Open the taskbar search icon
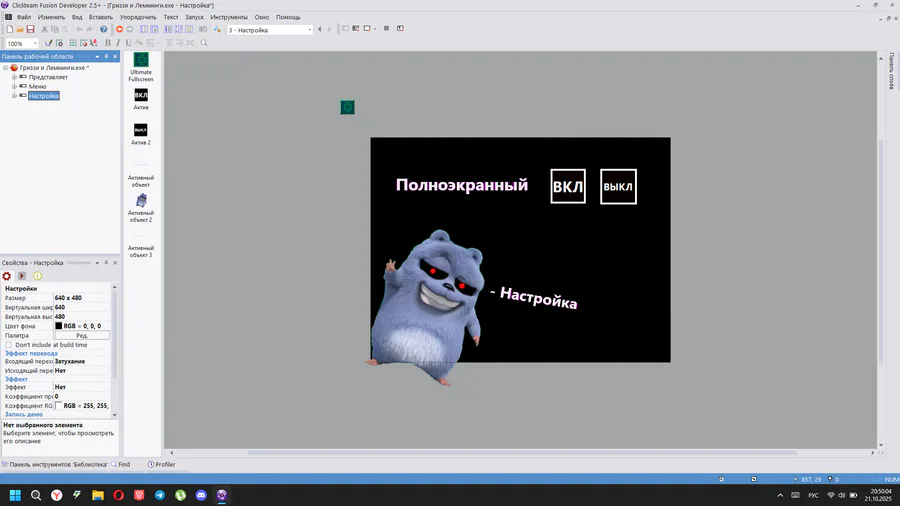This screenshot has width=900, height=506. click(36, 495)
